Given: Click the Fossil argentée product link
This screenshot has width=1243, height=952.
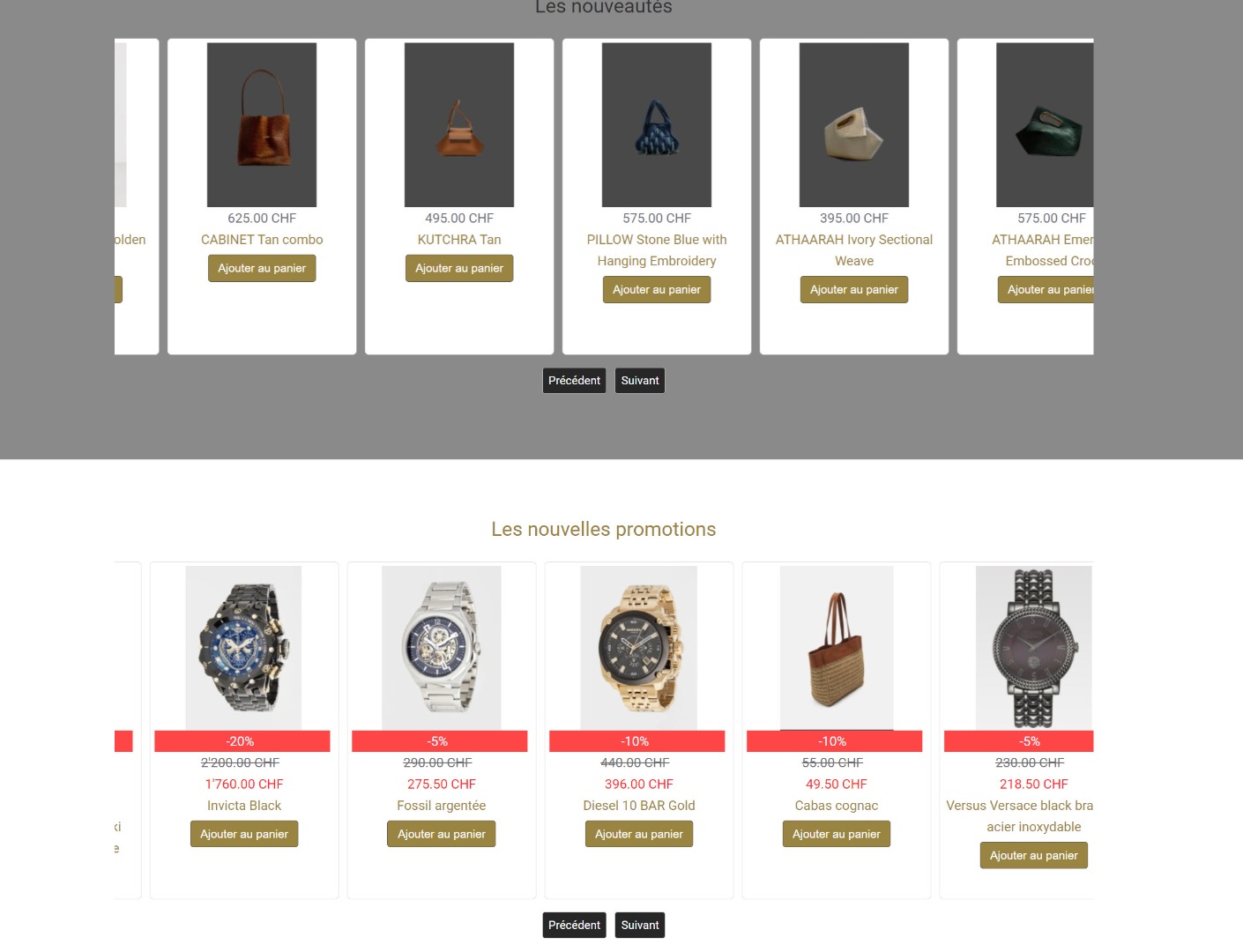Looking at the screenshot, I should tap(442, 806).
